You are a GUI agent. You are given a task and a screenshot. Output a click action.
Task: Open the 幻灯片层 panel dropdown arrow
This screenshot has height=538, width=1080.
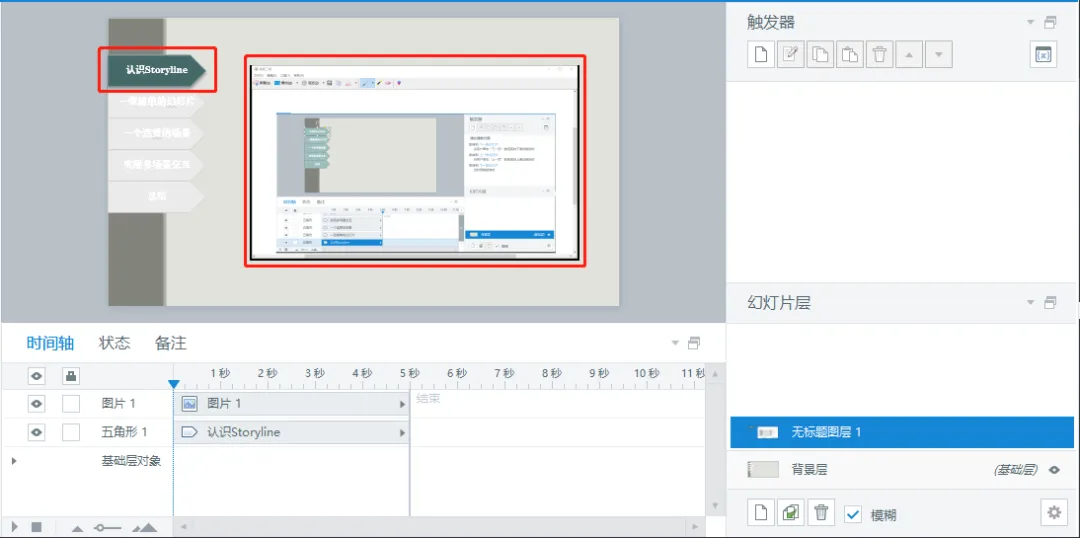point(1031,303)
